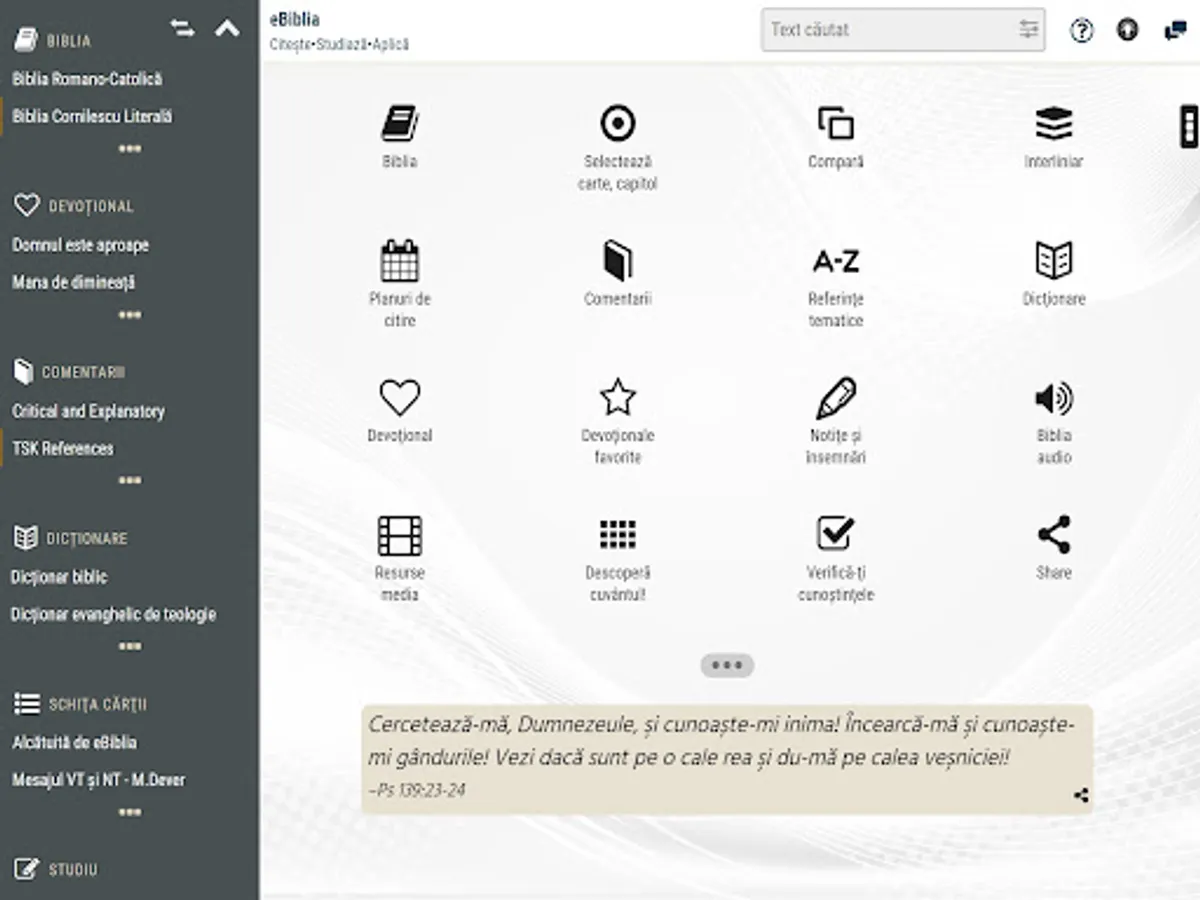The width and height of the screenshot is (1200, 900).
Task: Open Domnul este aproape devotional
Action: [x=80, y=245]
